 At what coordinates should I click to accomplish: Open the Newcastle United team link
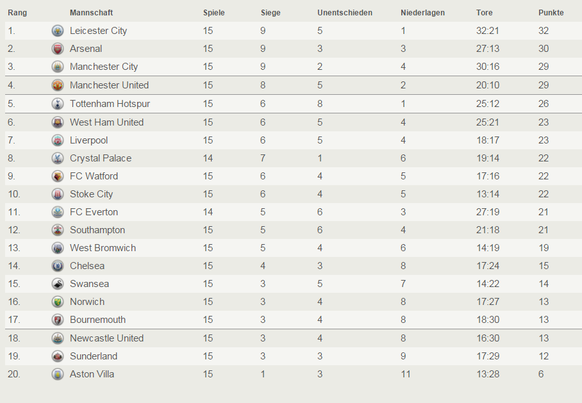(107, 338)
